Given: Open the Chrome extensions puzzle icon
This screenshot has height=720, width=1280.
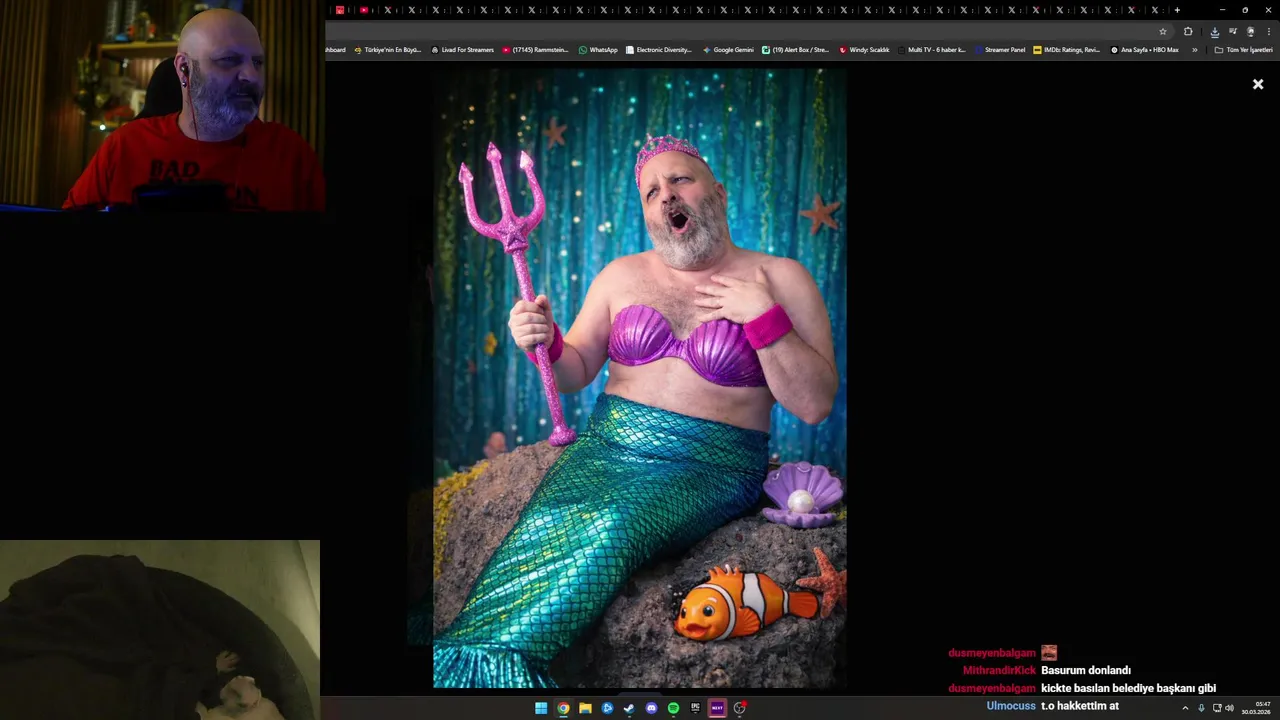Looking at the screenshot, I should point(1188,31).
